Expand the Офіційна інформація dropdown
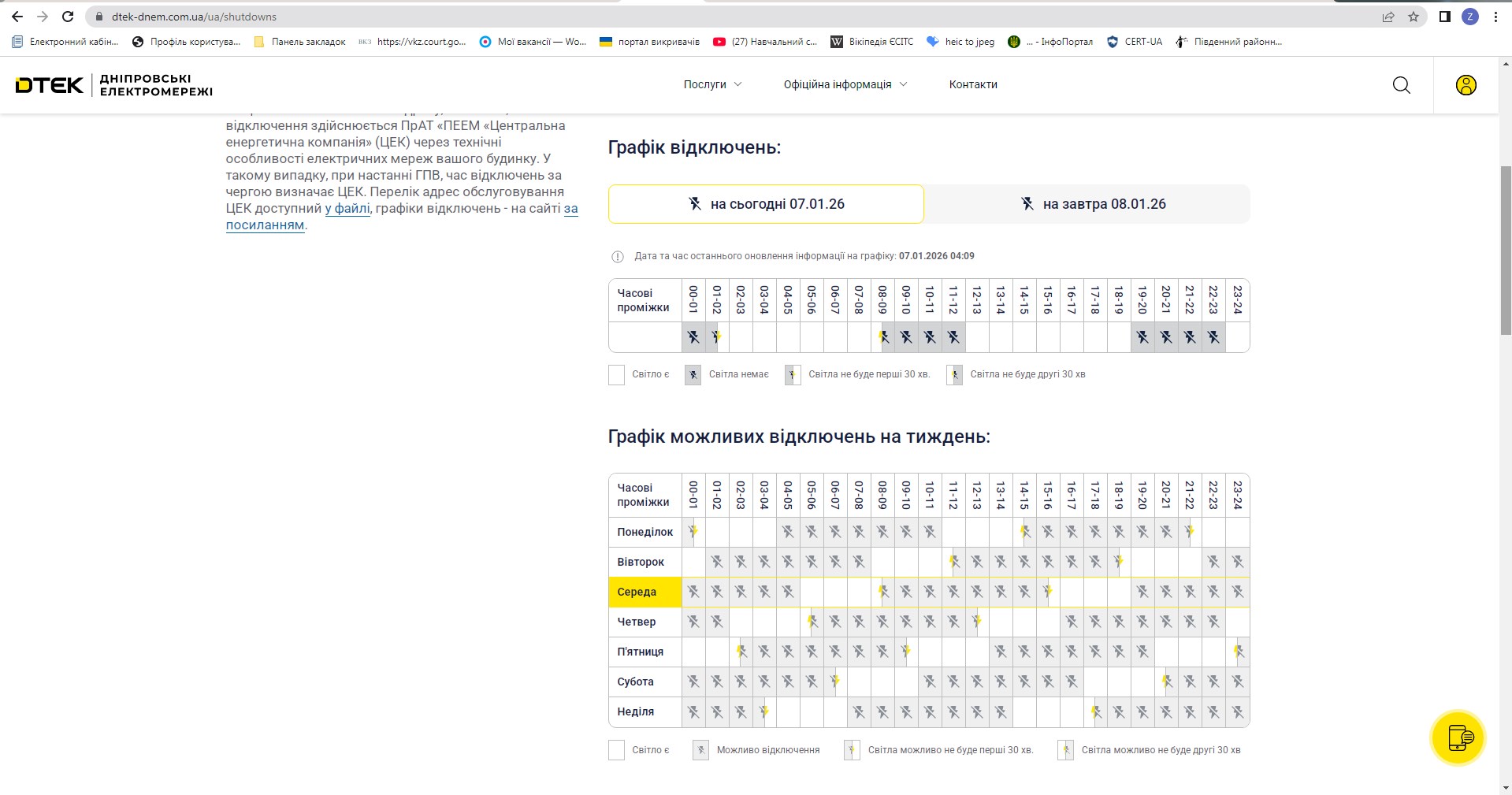1512x795 pixels. click(x=845, y=84)
